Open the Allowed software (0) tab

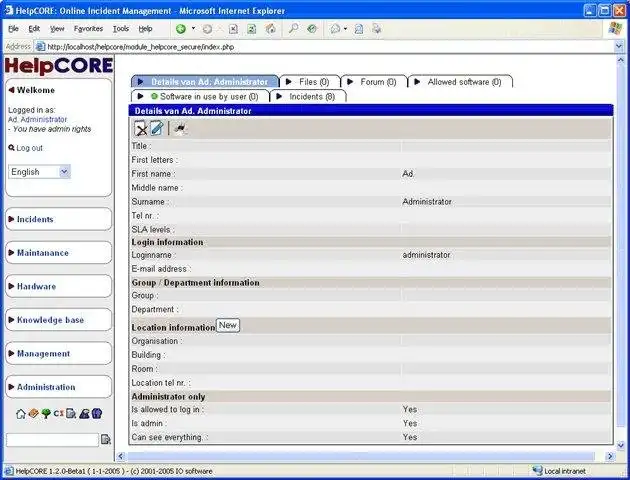tap(460, 82)
